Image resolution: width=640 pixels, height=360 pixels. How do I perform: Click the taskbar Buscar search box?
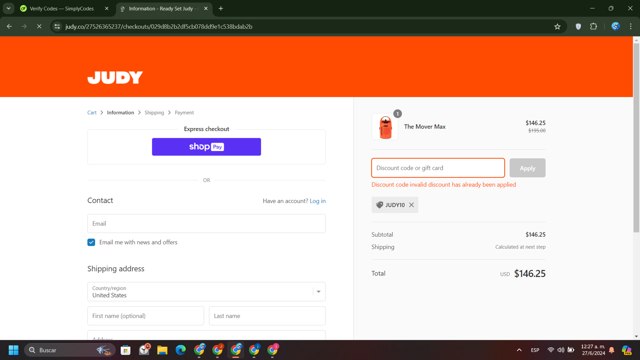pos(69,350)
